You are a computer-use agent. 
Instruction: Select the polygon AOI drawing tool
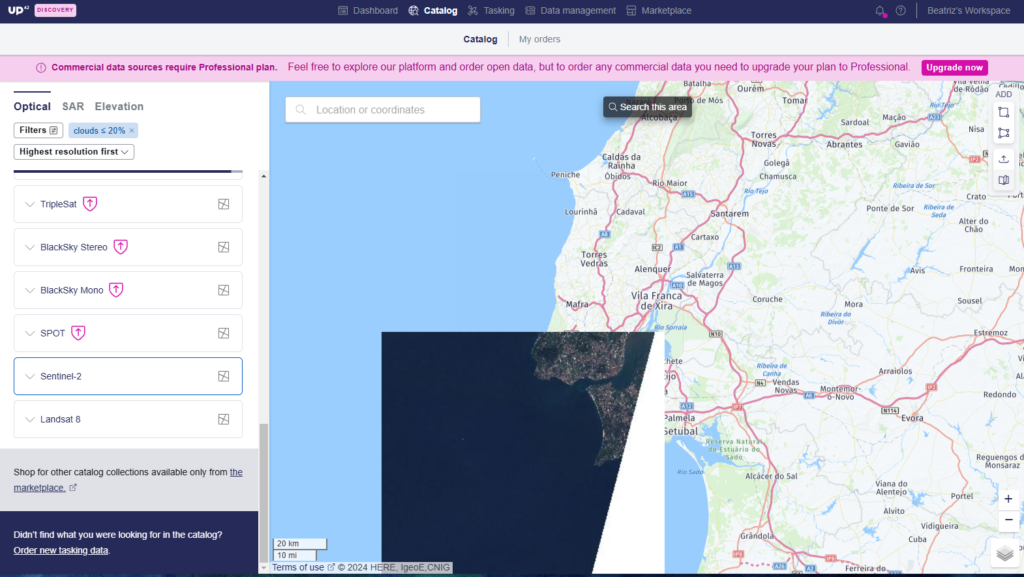point(1004,132)
